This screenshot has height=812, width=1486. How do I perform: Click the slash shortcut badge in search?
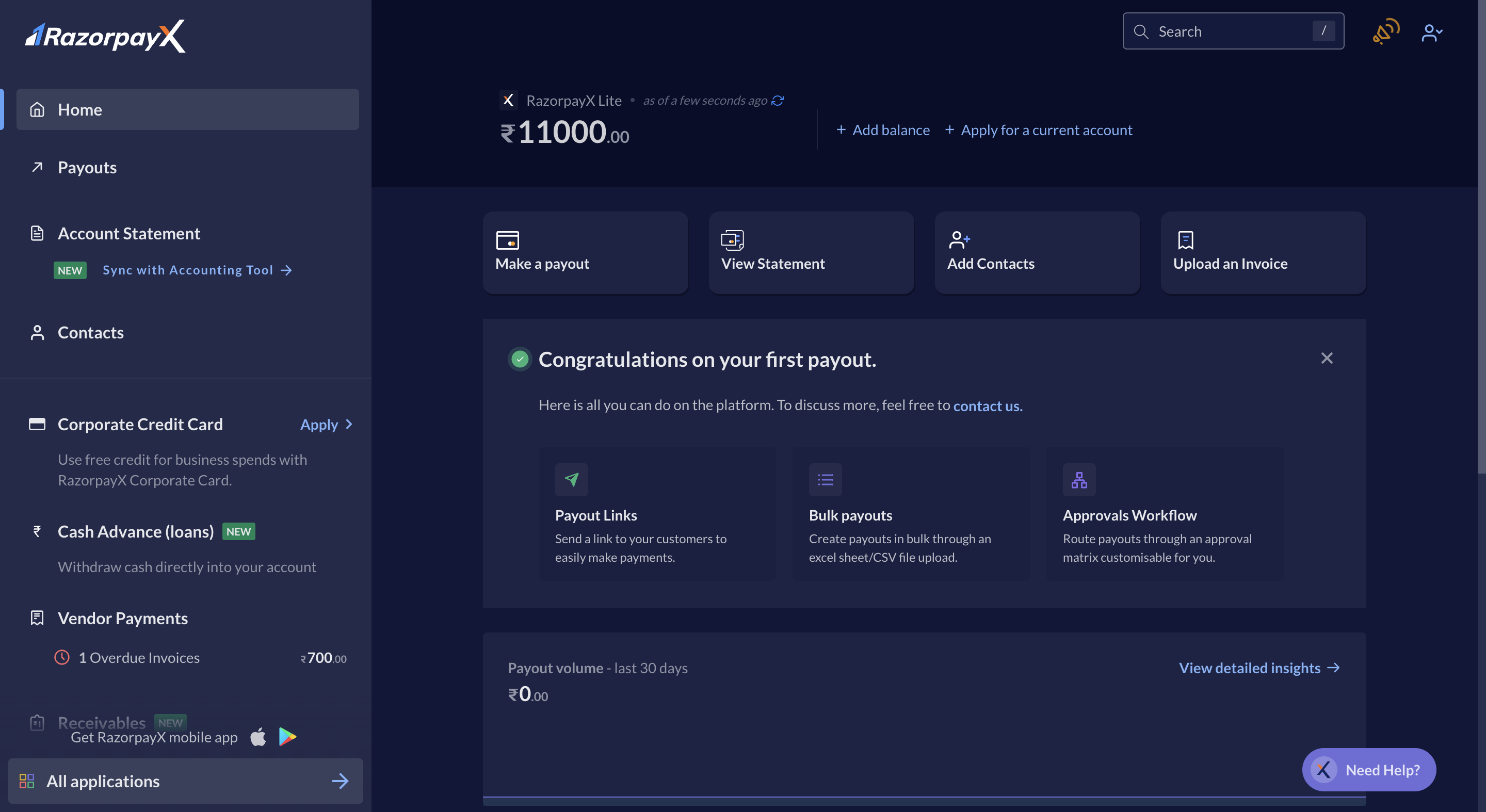click(1323, 30)
